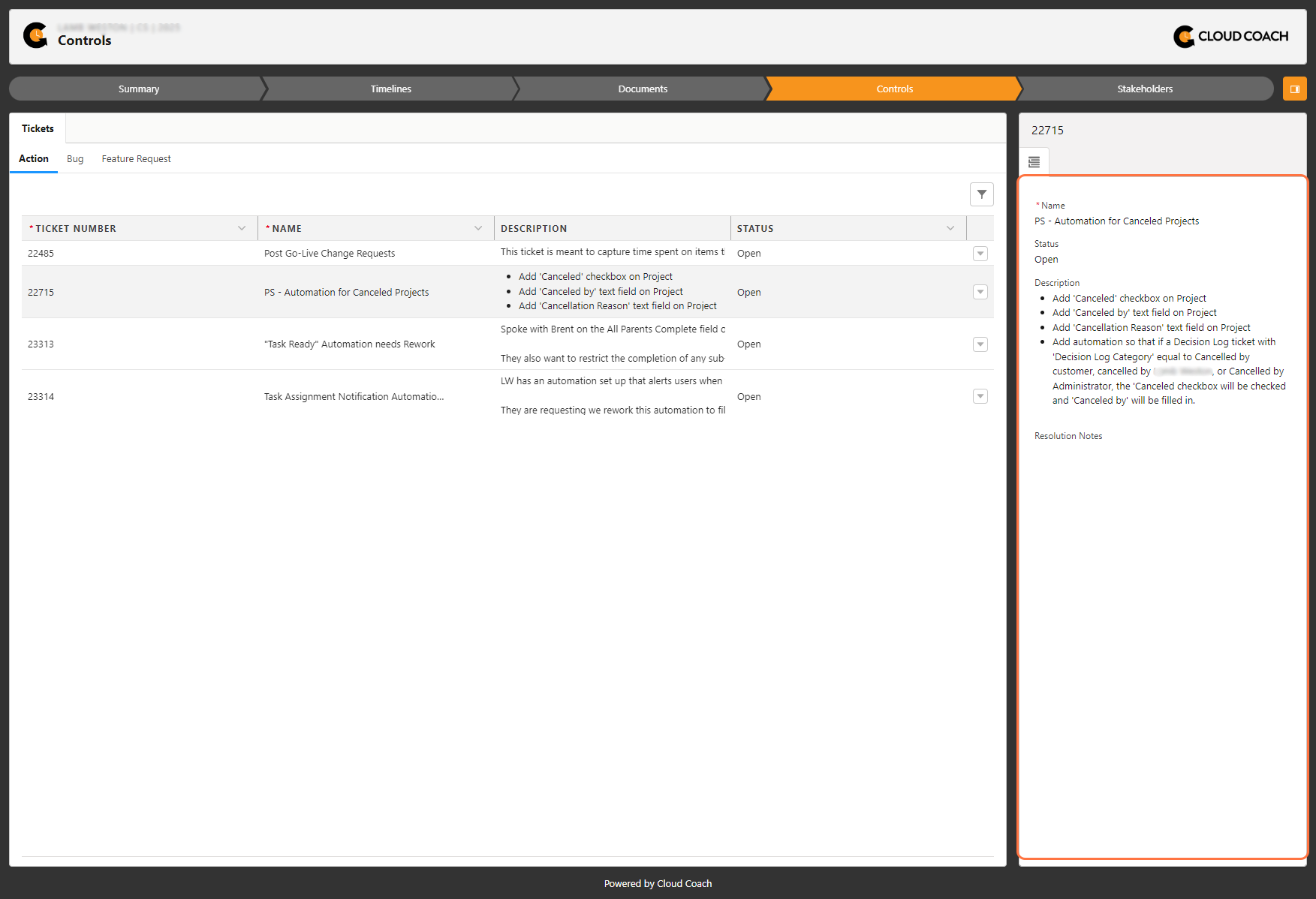Switch to the Feature Request tab
The height and width of the screenshot is (899, 1316).
[x=136, y=158]
